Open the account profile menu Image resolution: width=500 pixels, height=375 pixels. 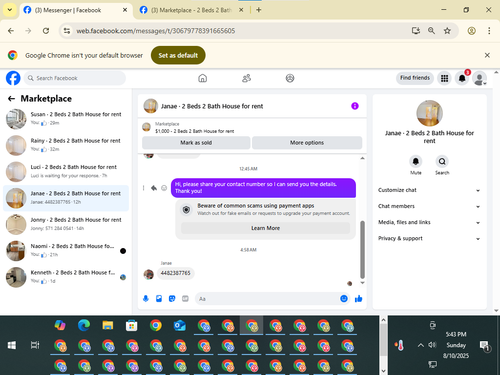tap(479, 78)
